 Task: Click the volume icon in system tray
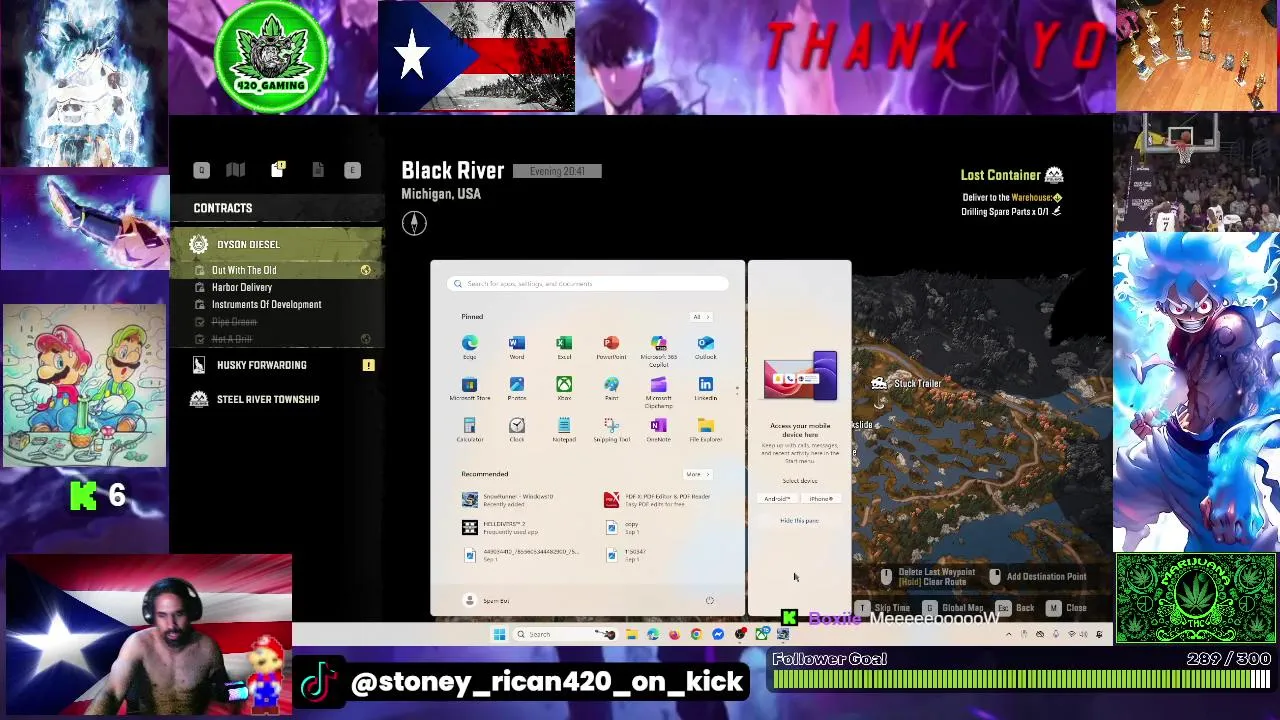1083,634
